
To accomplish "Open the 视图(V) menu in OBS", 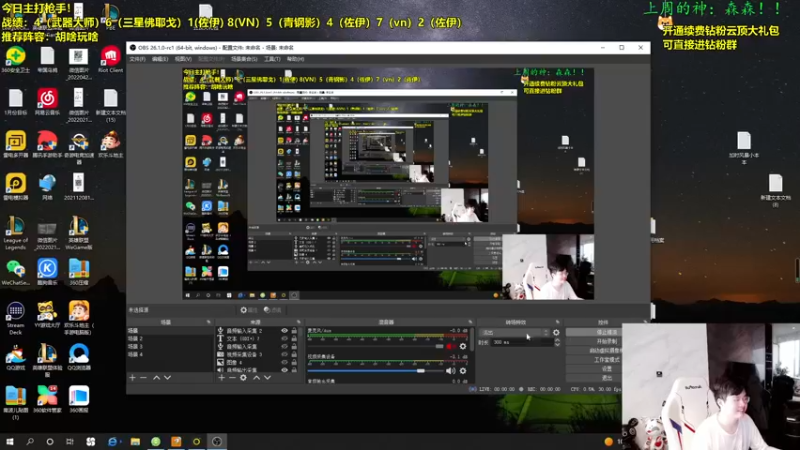I will point(183,59).
